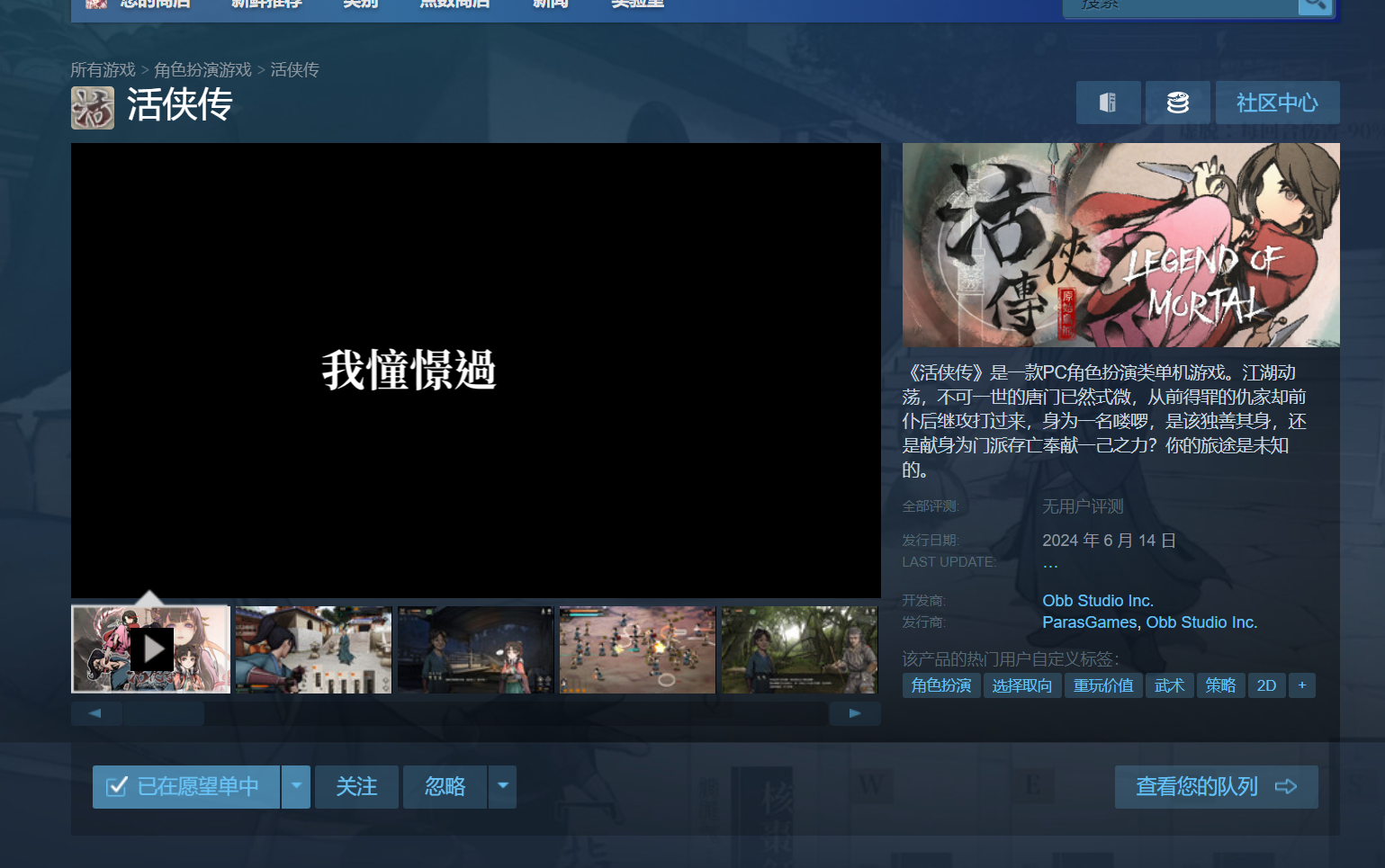Click the 该产品的热门用户自定义标签 heading
The image size is (1385, 868).
(x=1011, y=659)
